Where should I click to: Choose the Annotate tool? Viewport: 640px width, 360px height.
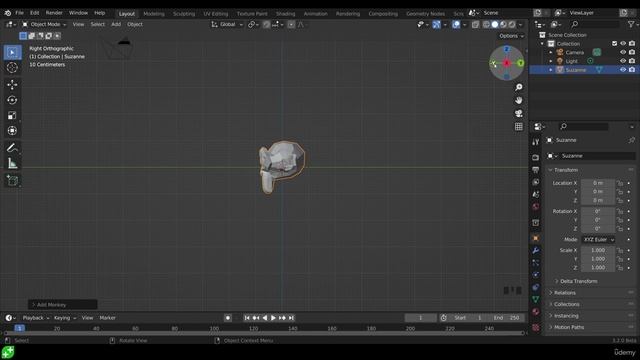(x=12, y=148)
